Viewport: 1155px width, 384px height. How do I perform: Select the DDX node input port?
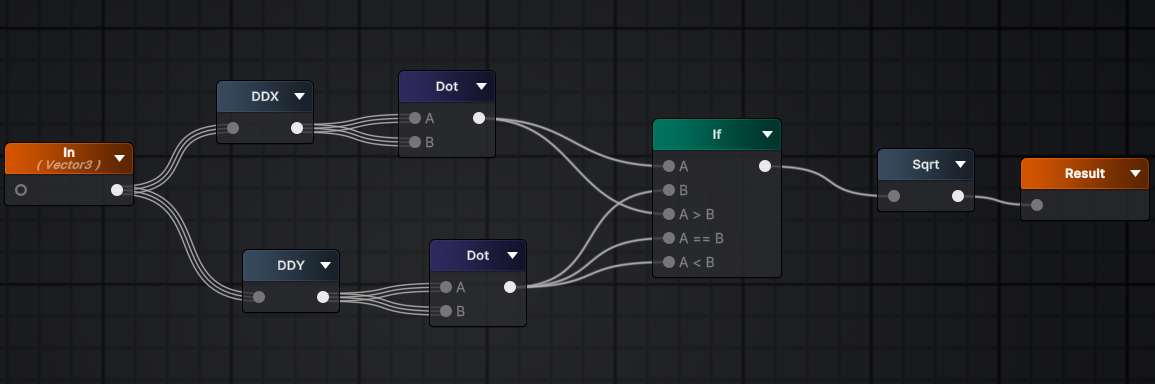233,128
